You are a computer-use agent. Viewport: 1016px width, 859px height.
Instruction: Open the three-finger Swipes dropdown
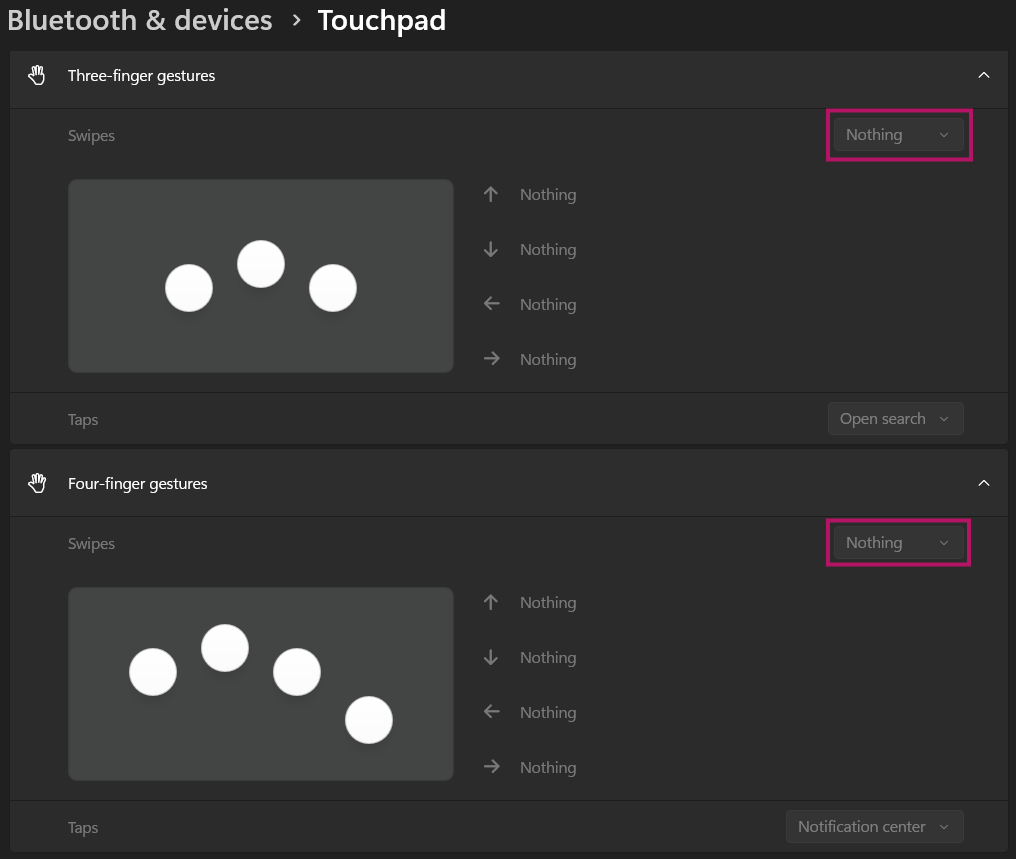[898, 135]
